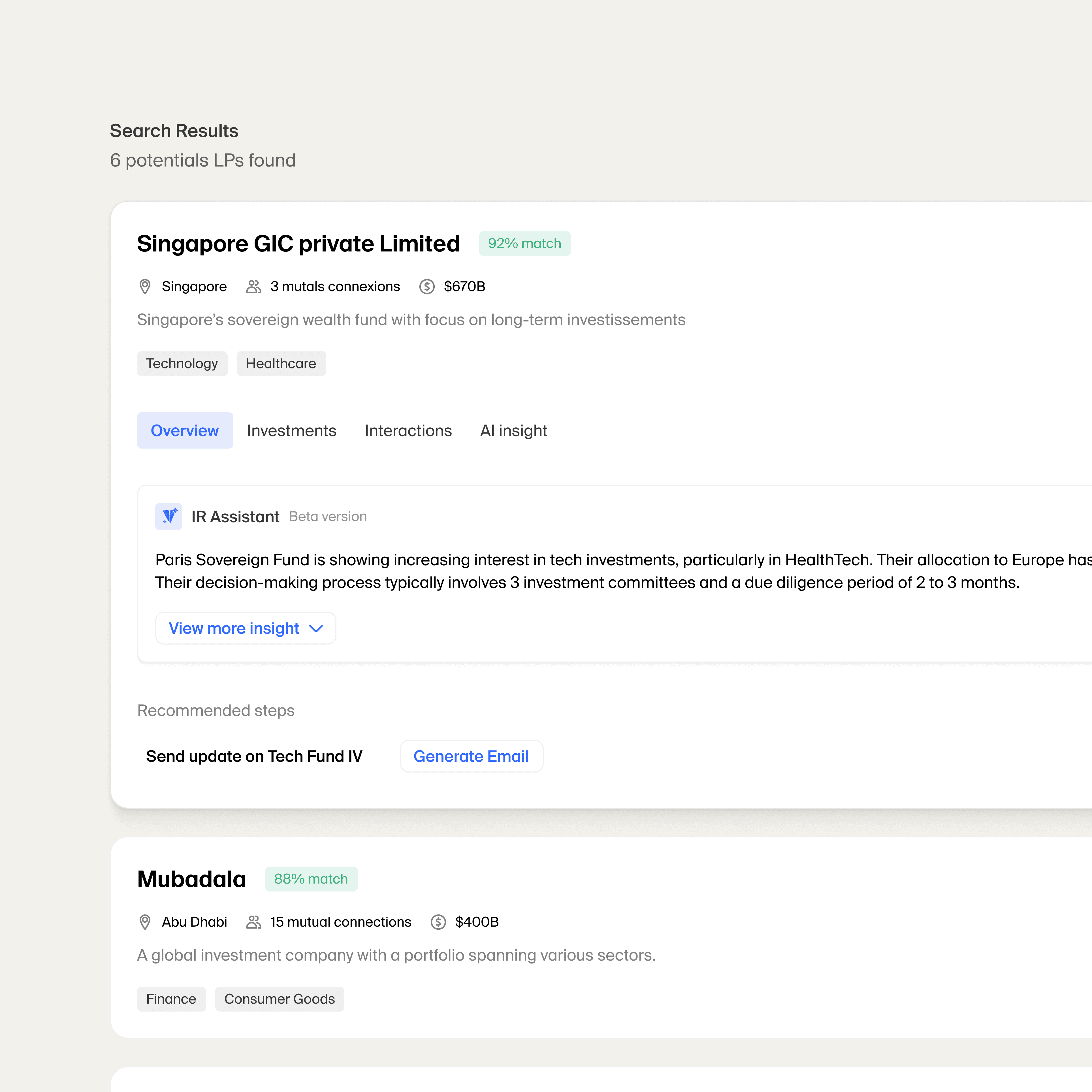Click the Paris Sovereign Fund insight paragraph
This screenshot has height=1092, width=1092.
pyautogui.click(x=623, y=571)
